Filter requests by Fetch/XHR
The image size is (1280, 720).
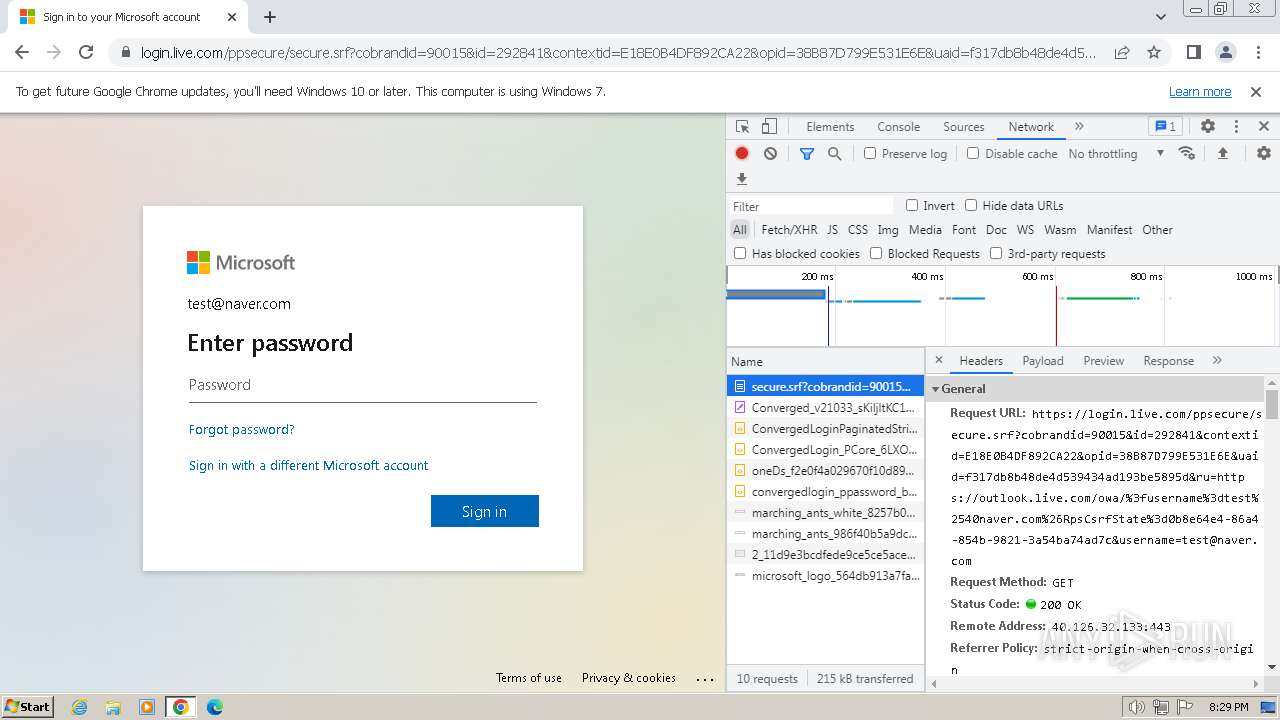[x=789, y=229]
